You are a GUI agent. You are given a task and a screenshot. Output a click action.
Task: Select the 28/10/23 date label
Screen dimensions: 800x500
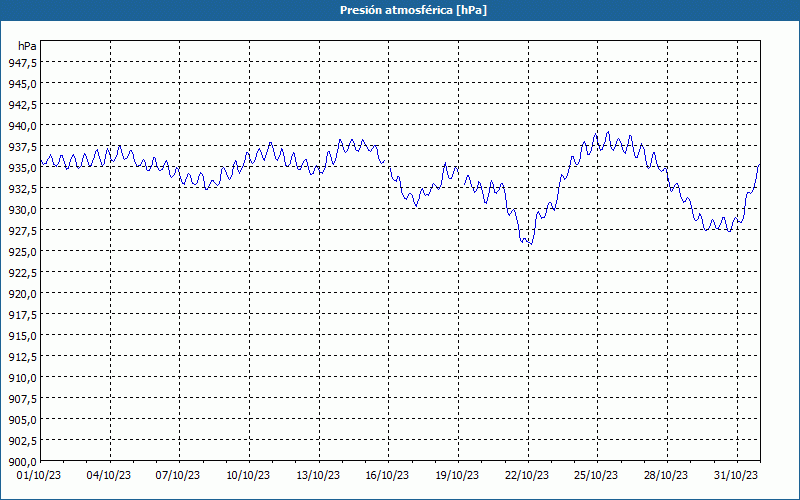666,476
